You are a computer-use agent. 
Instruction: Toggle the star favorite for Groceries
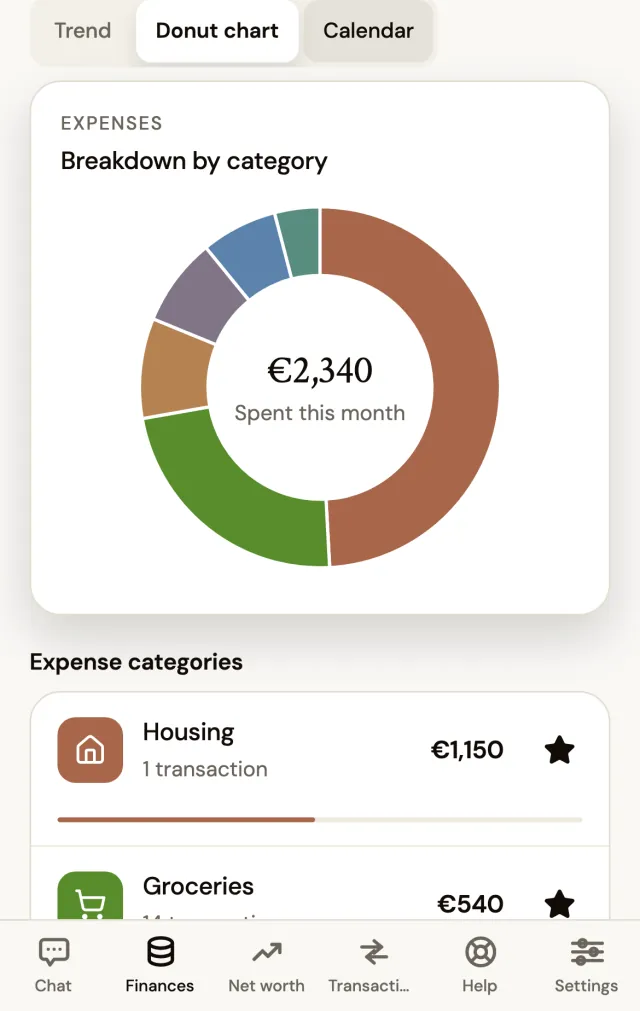(x=559, y=903)
